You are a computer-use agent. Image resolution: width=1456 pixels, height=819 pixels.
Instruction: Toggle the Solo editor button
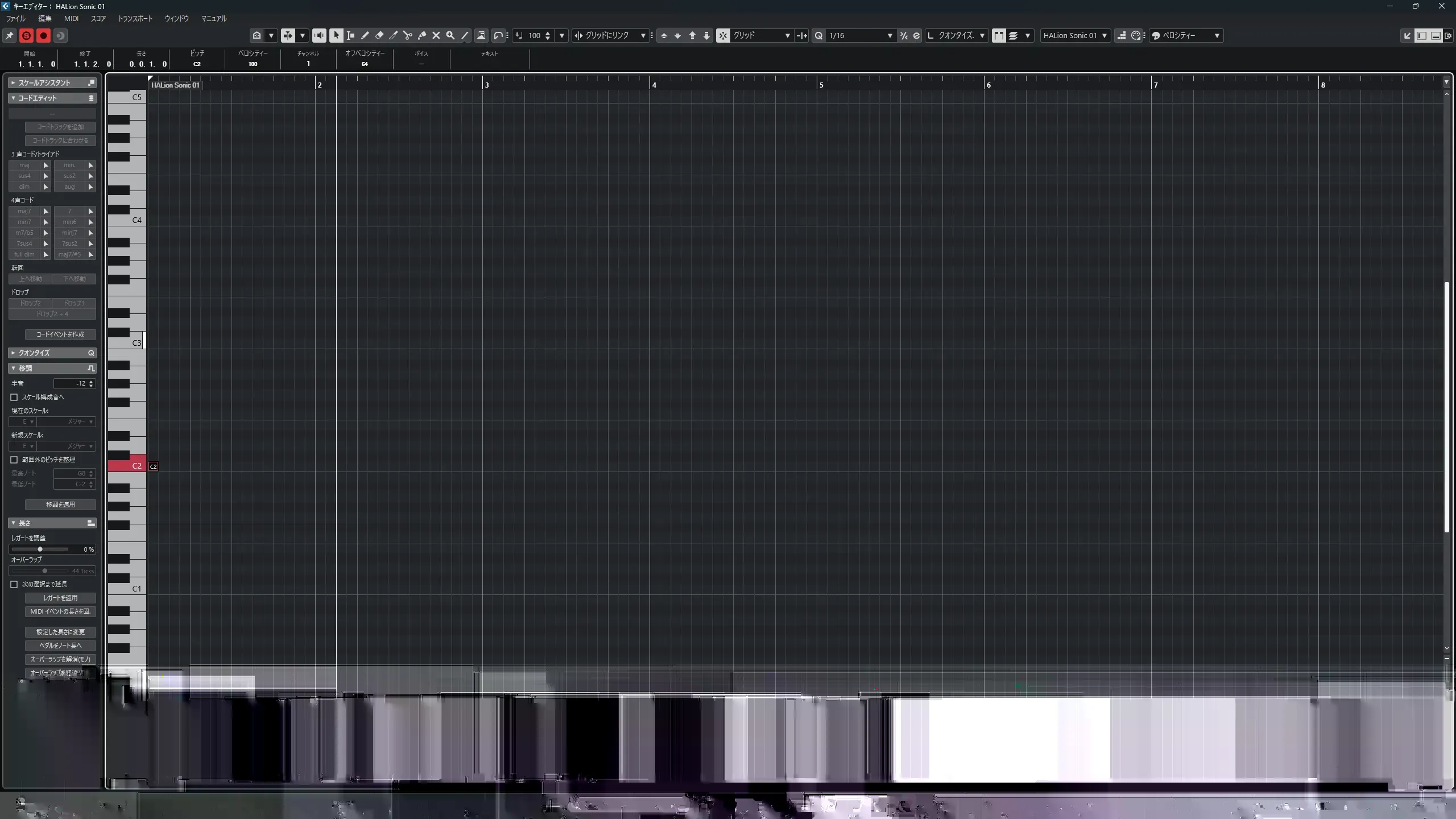pos(26,35)
